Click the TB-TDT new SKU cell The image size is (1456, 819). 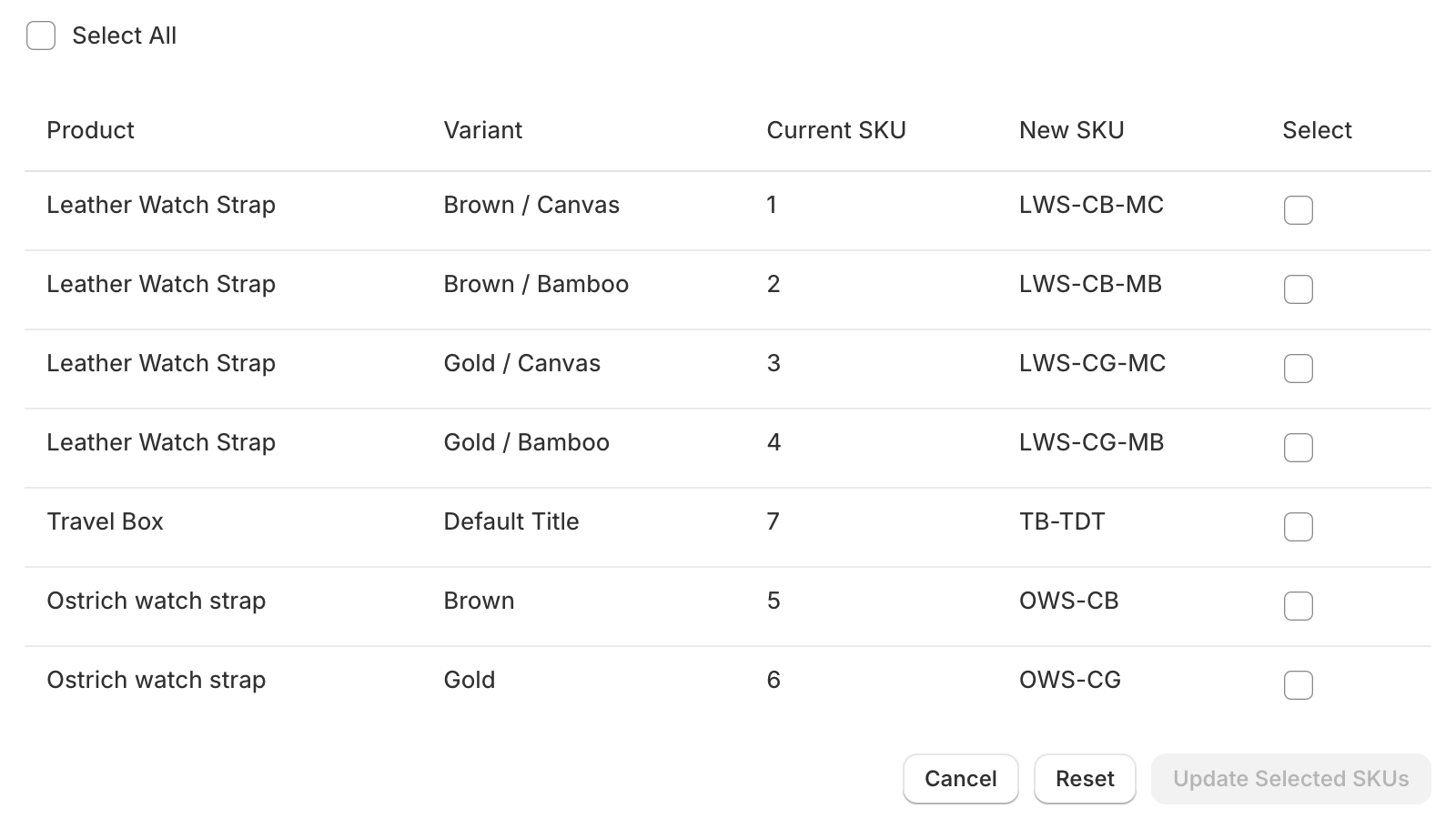[x=1062, y=521]
